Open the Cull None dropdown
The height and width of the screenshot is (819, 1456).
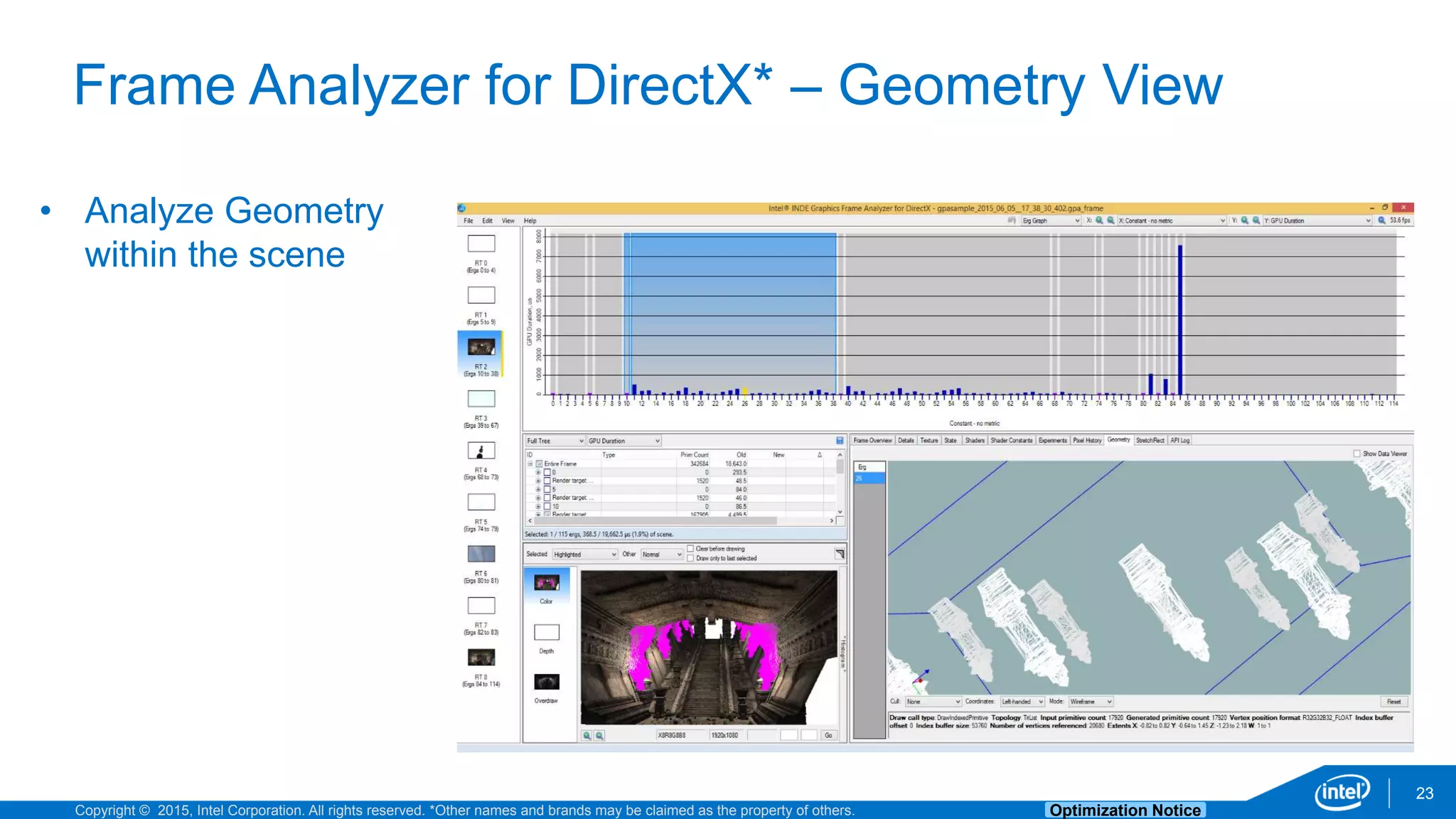(x=933, y=702)
